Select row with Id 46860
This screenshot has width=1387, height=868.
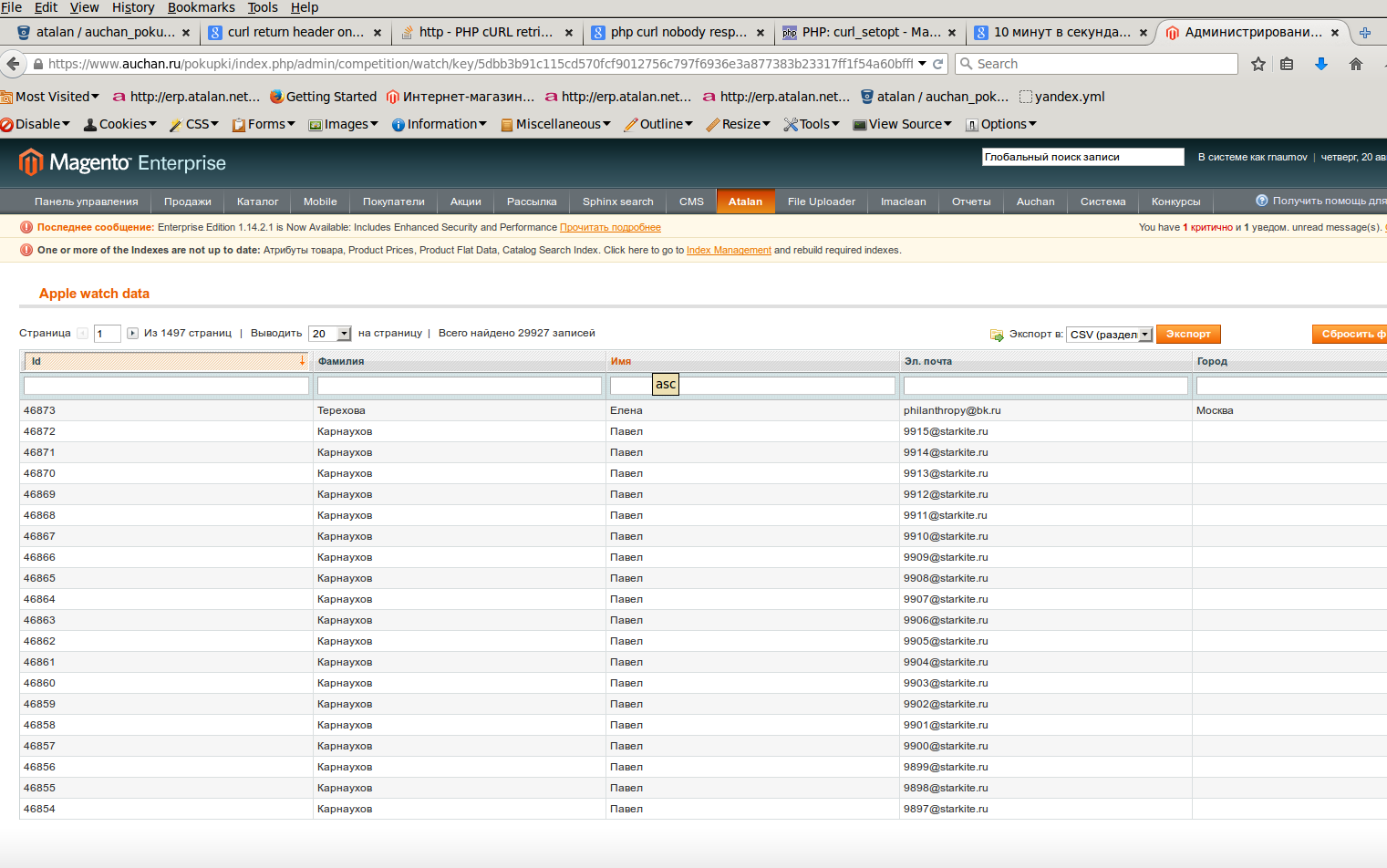702,683
